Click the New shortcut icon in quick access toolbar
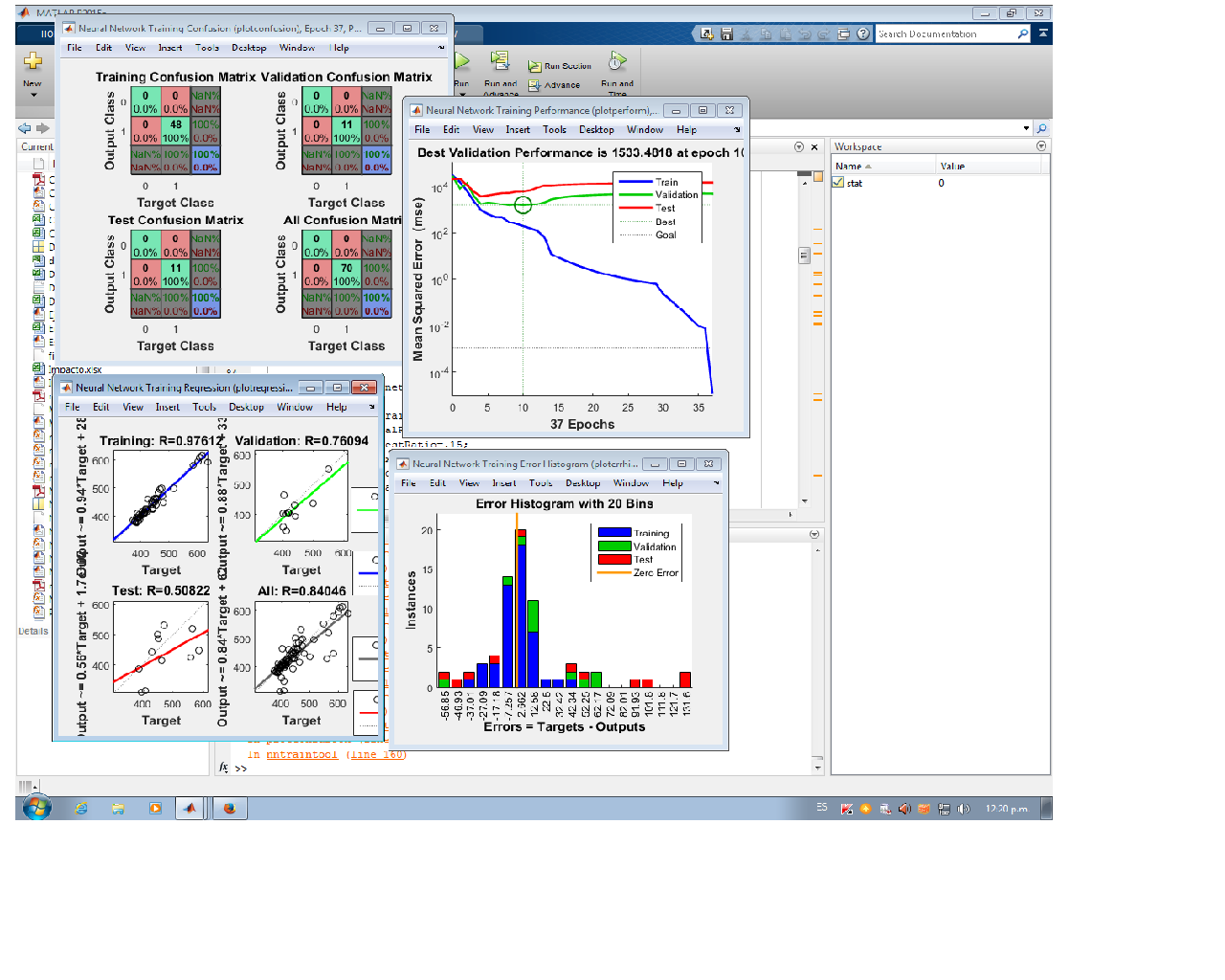Image resolution: width=1225 pixels, height=980 pixels. tap(706, 33)
